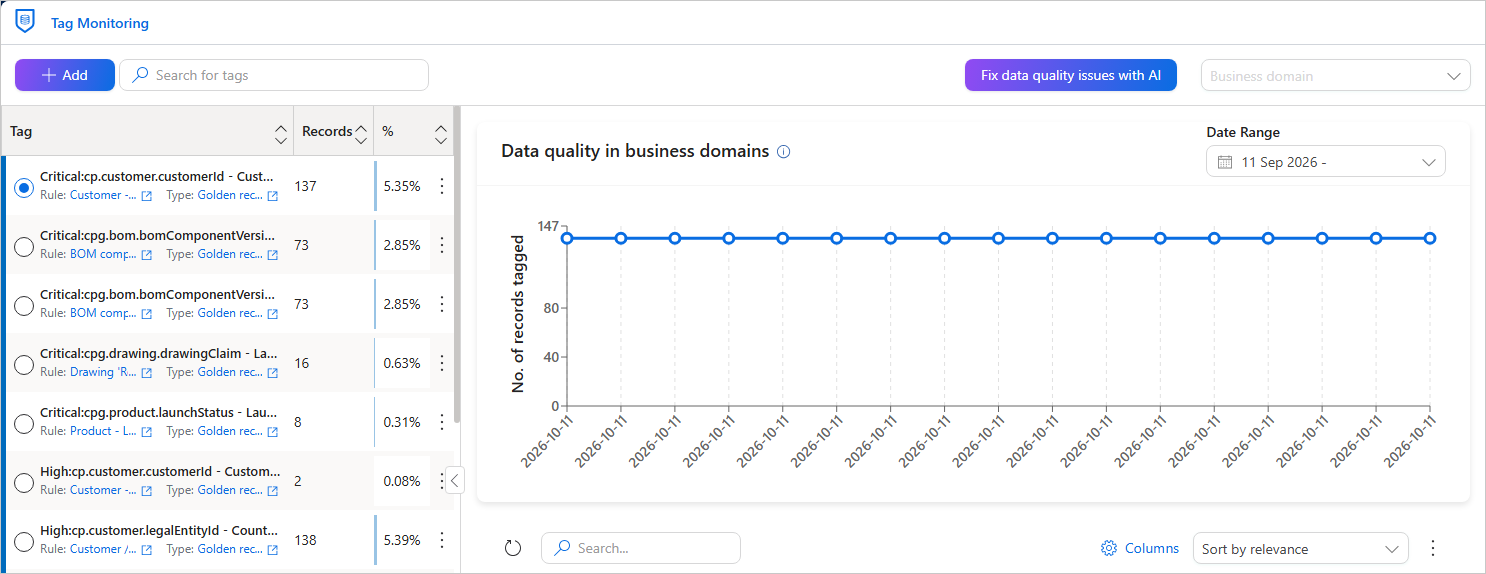Click in the Search for tags field
Screen dimensions: 1486x574
pyautogui.click(x=274, y=75)
